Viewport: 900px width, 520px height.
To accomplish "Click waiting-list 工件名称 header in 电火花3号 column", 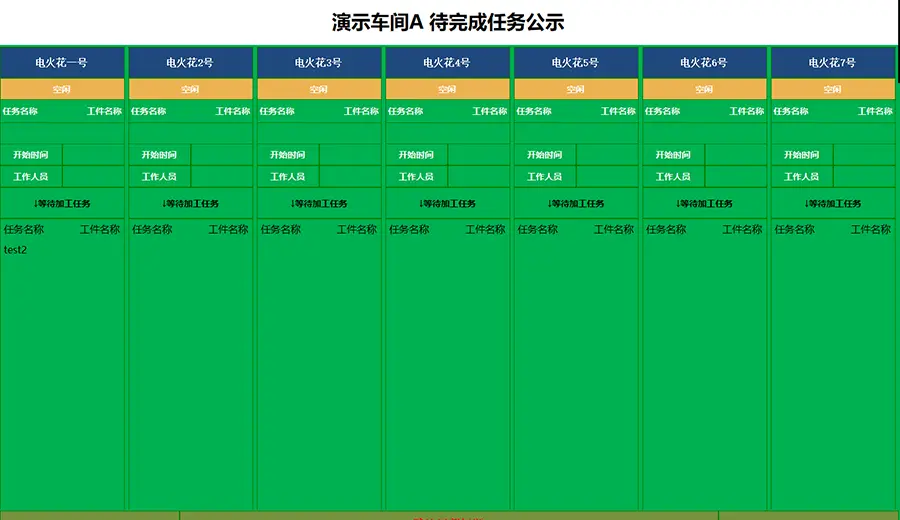I will click(357, 230).
